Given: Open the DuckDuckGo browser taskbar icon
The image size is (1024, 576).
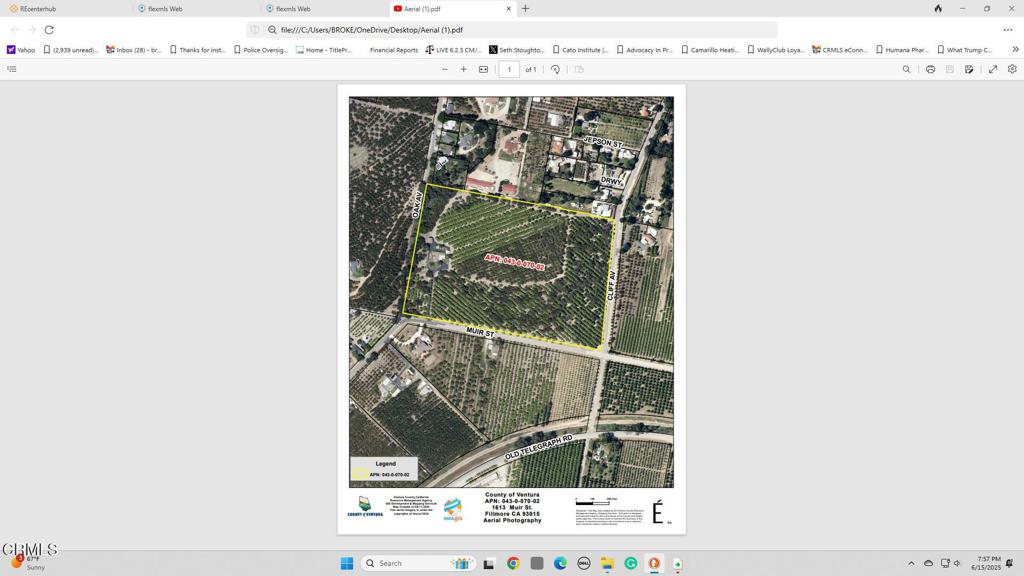Looking at the screenshot, I should pyautogui.click(x=654, y=563).
